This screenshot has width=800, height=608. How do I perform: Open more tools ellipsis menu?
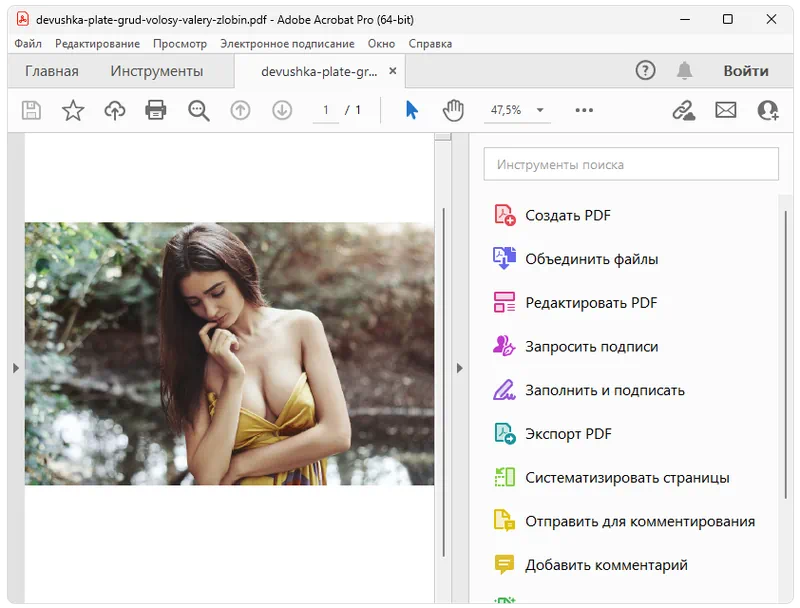click(x=584, y=110)
